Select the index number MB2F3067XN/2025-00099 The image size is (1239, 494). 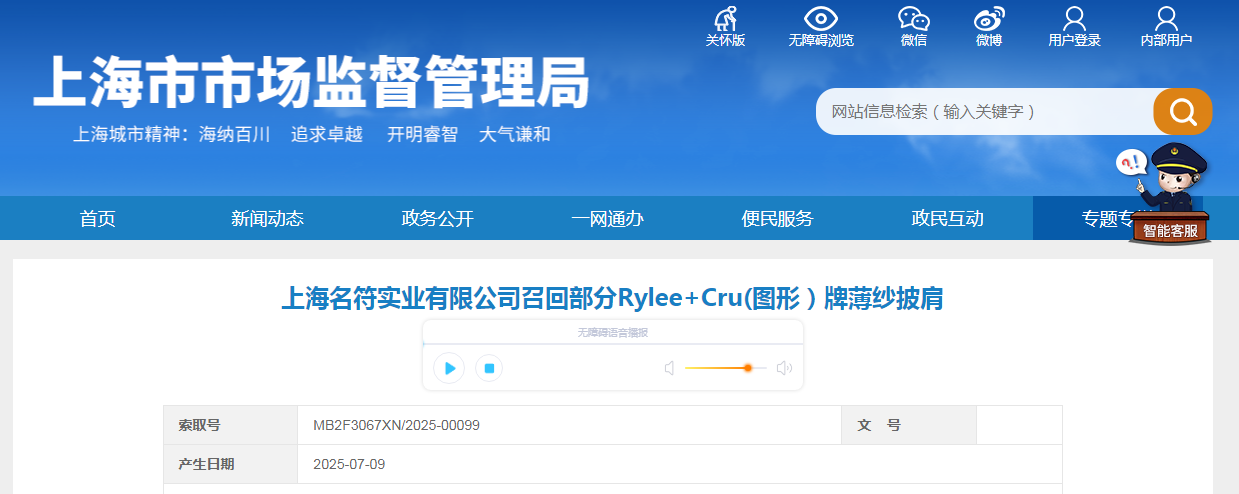(x=396, y=425)
